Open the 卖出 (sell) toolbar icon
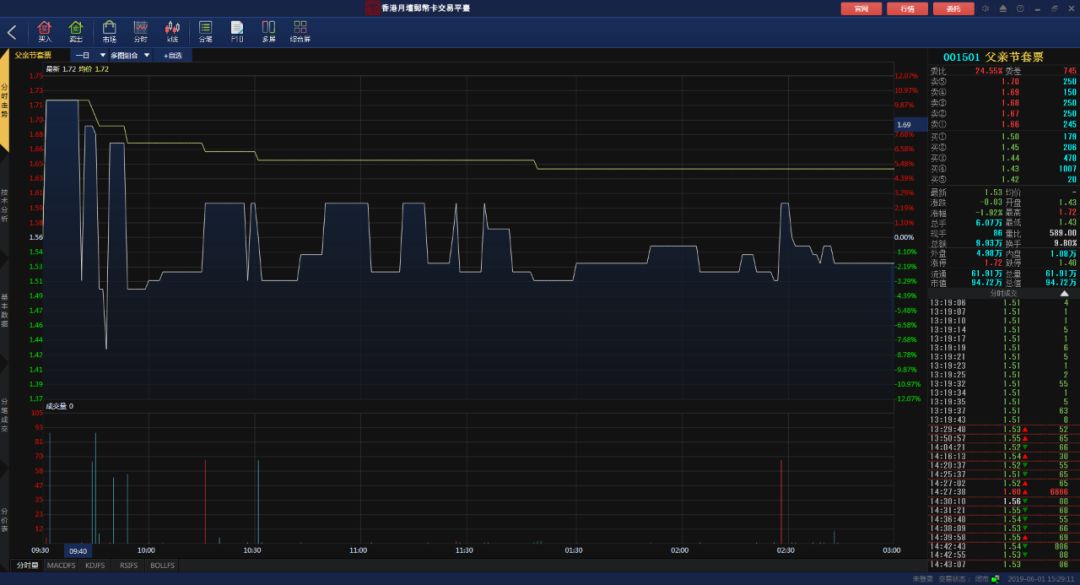The height and width of the screenshot is (585, 1080). click(76, 31)
